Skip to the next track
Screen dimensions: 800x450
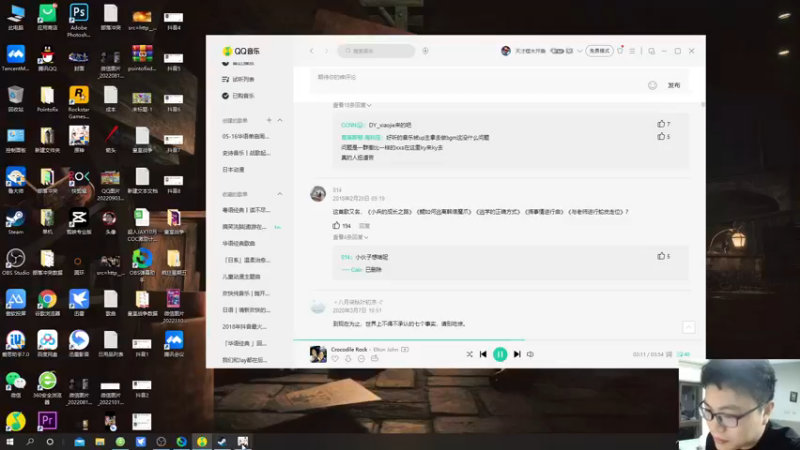[x=517, y=354]
